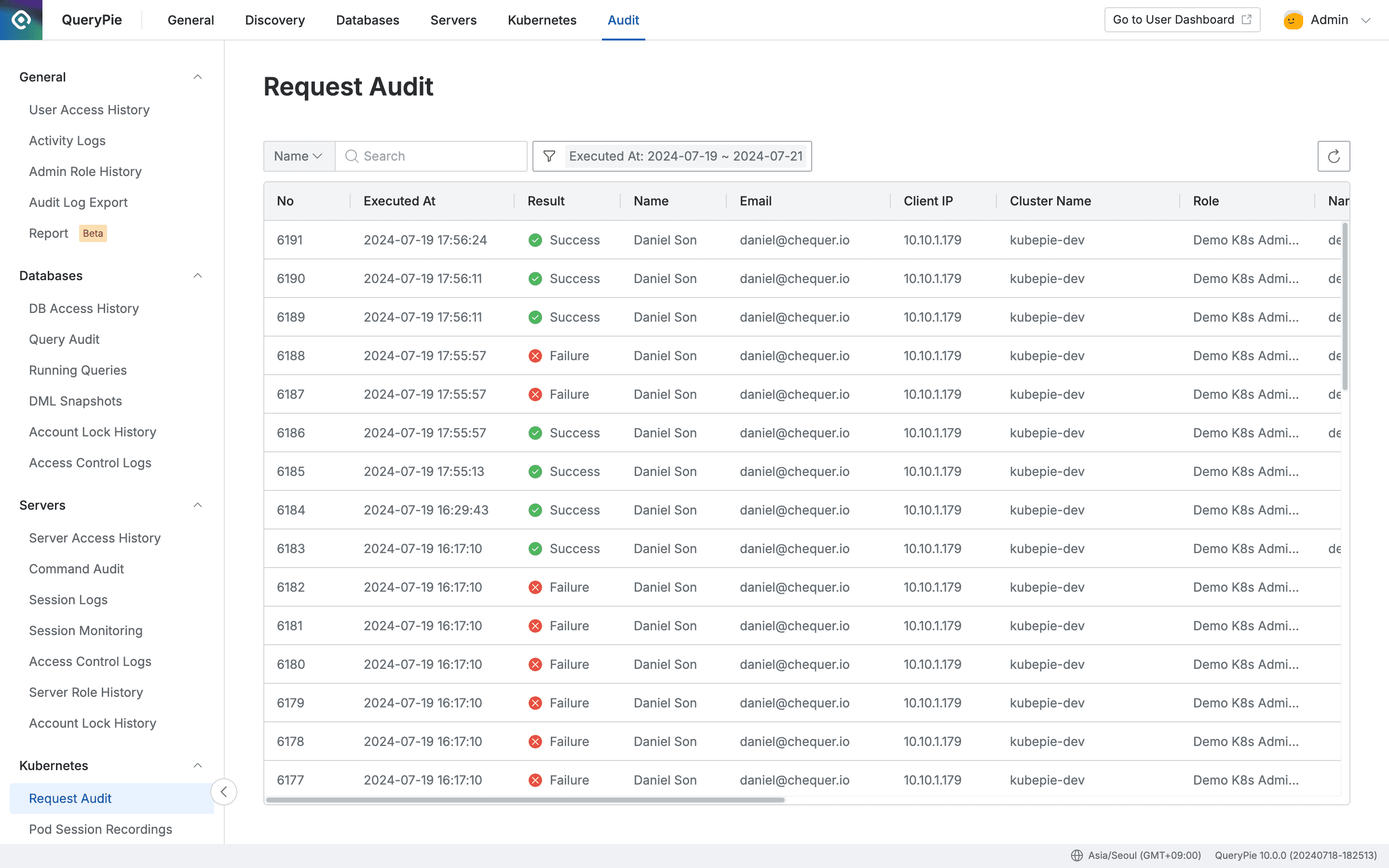Viewport: 1389px width, 868px height.
Task: Click the globe timezone icon
Action: coord(1077,855)
